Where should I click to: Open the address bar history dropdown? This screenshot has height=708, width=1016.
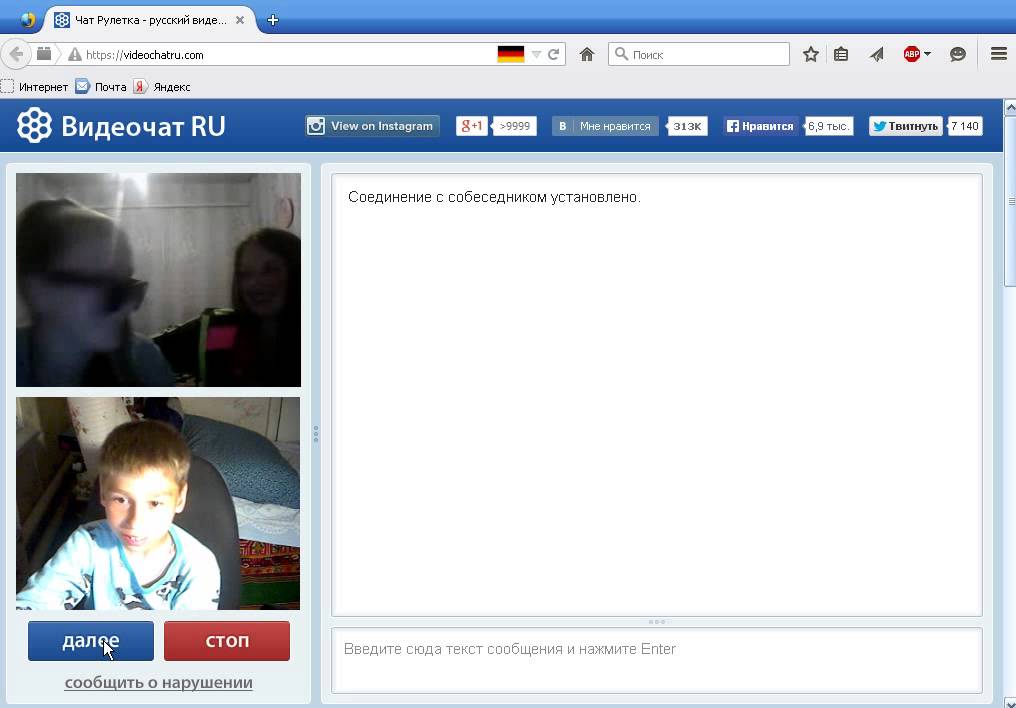[536, 55]
